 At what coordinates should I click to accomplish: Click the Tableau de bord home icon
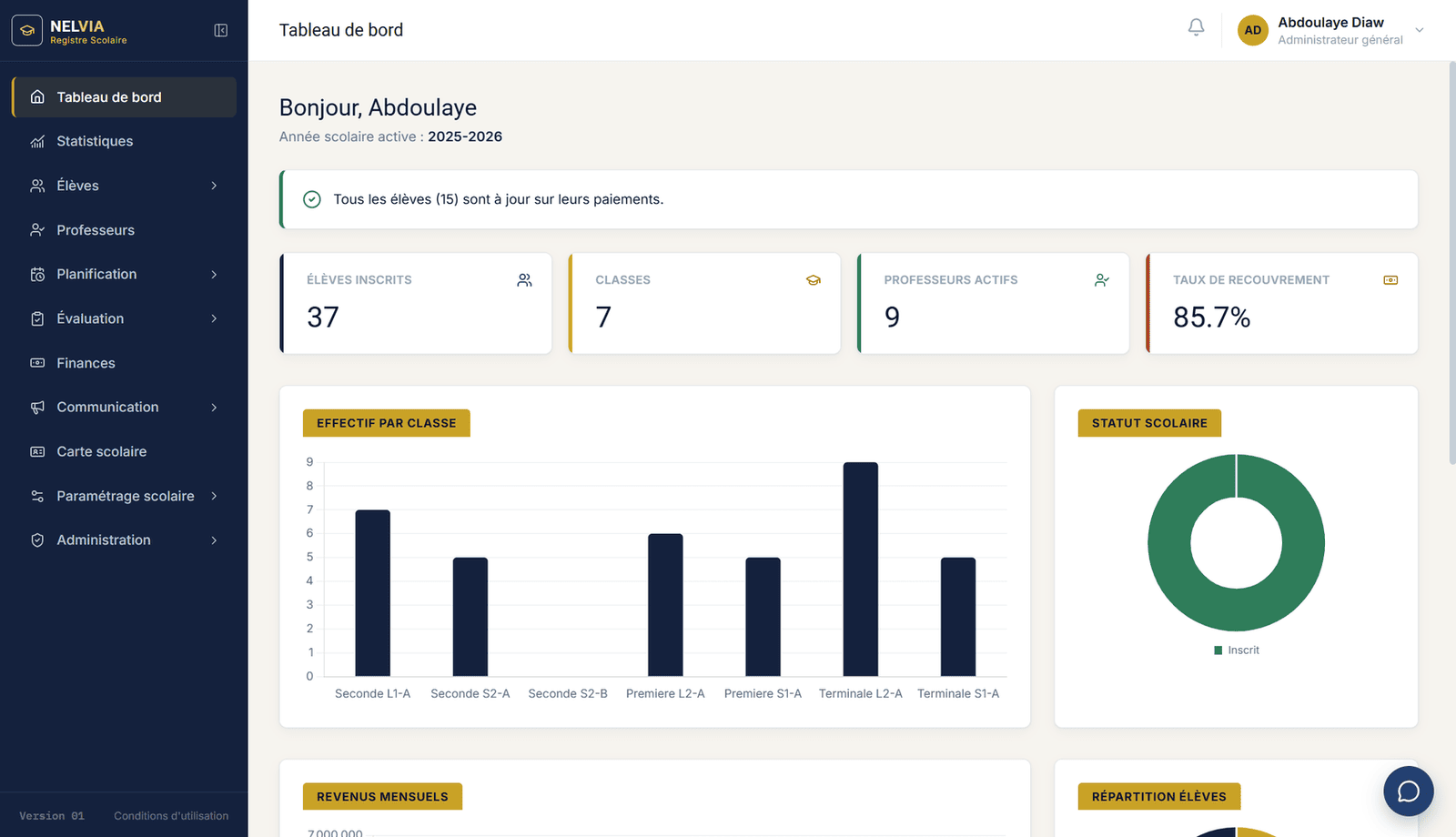coord(37,96)
